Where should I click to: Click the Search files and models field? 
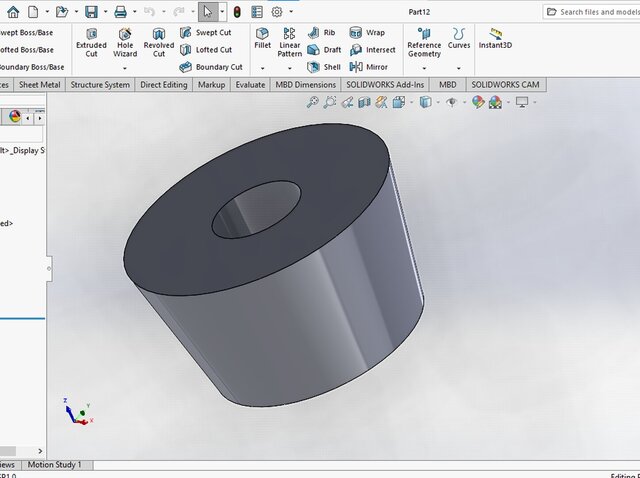(592, 12)
